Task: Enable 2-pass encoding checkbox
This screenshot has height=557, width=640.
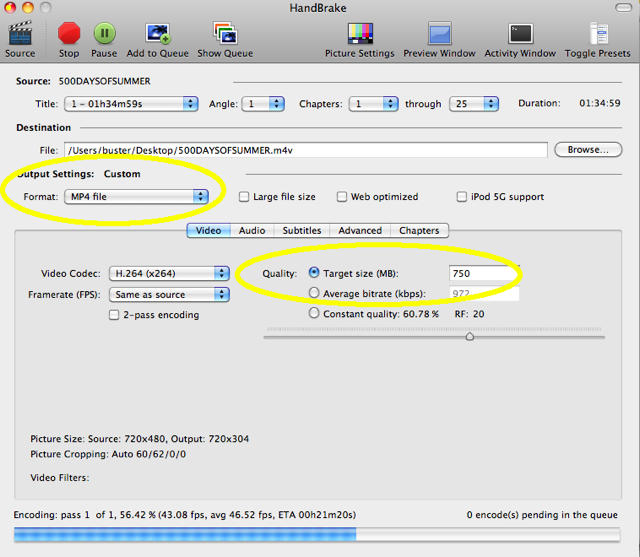Action: (x=114, y=315)
